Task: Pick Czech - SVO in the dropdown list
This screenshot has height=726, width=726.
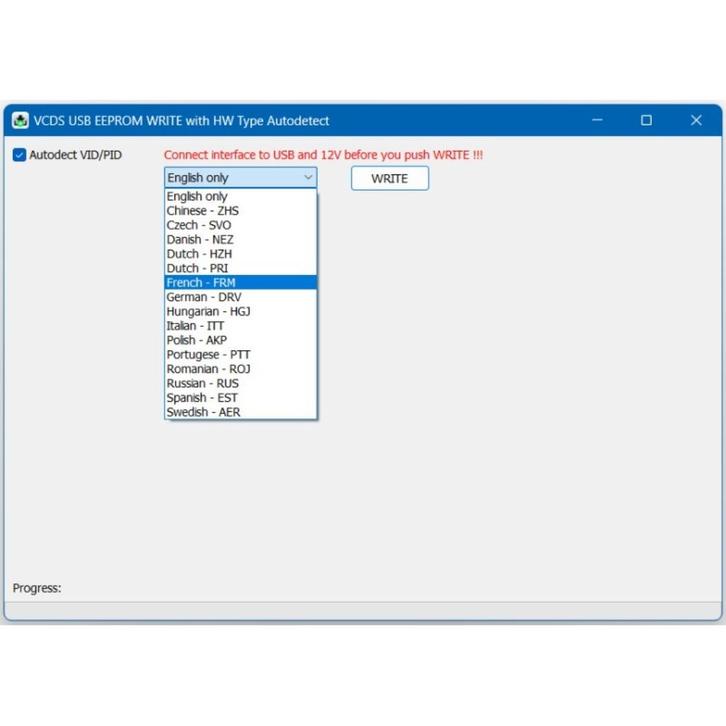Action: 199,225
